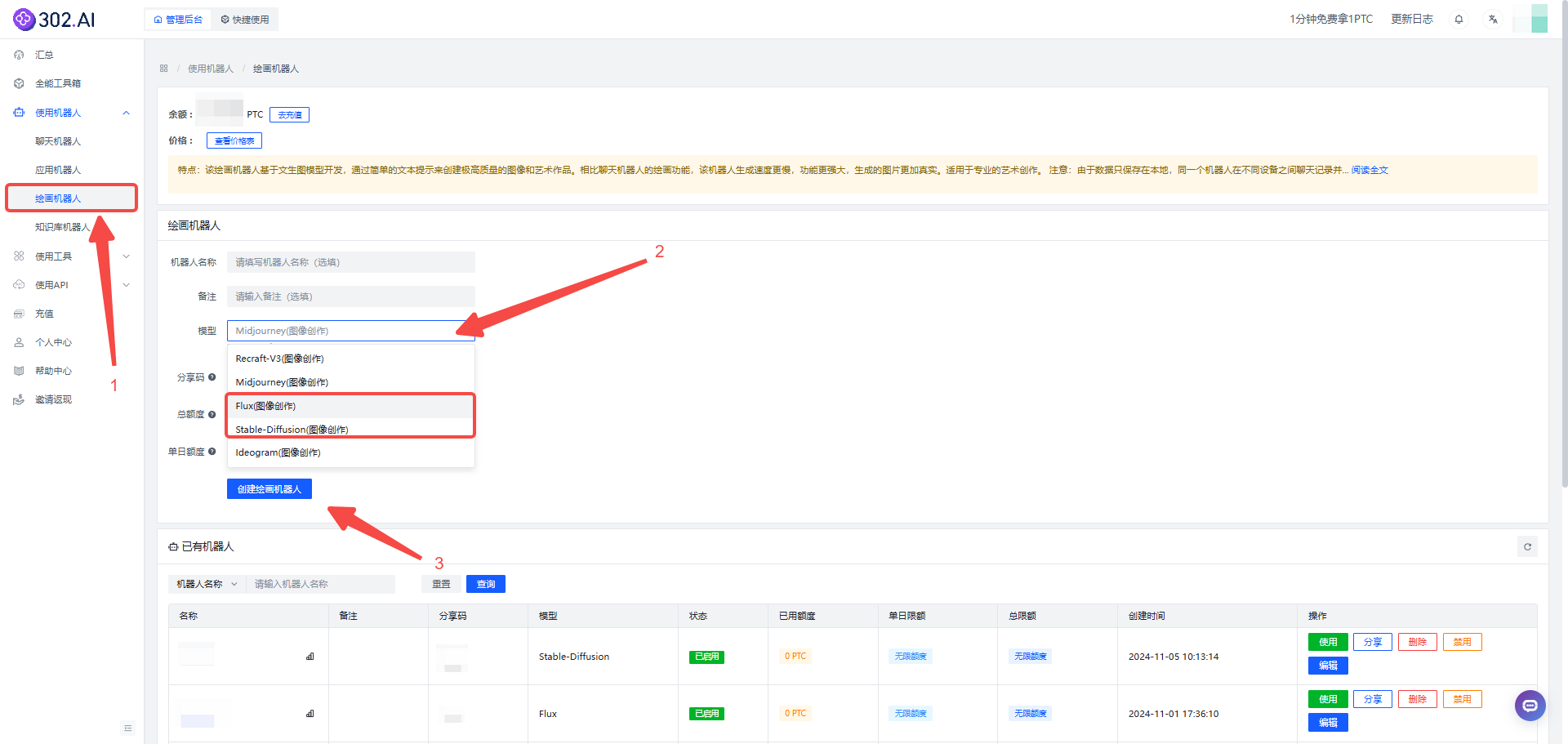1568x744 pixels.
Task: Focus 请输入机器人名称 search field
Action: [x=320, y=584]
